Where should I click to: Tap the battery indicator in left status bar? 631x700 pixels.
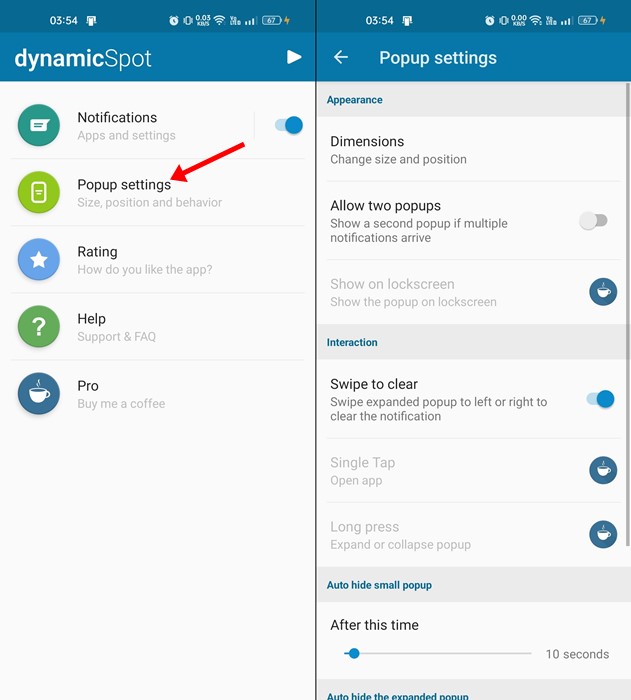pyautogui.click(x=272, y=20)
